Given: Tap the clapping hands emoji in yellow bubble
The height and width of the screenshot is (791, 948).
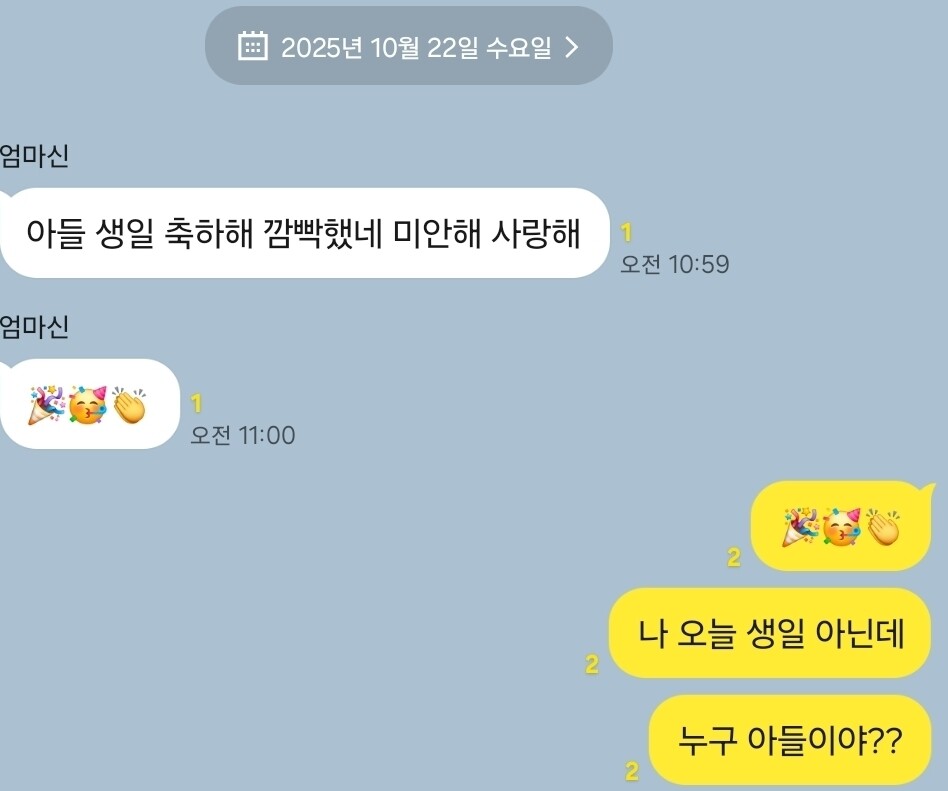Looking at the screenshot, I should point(883,527).
